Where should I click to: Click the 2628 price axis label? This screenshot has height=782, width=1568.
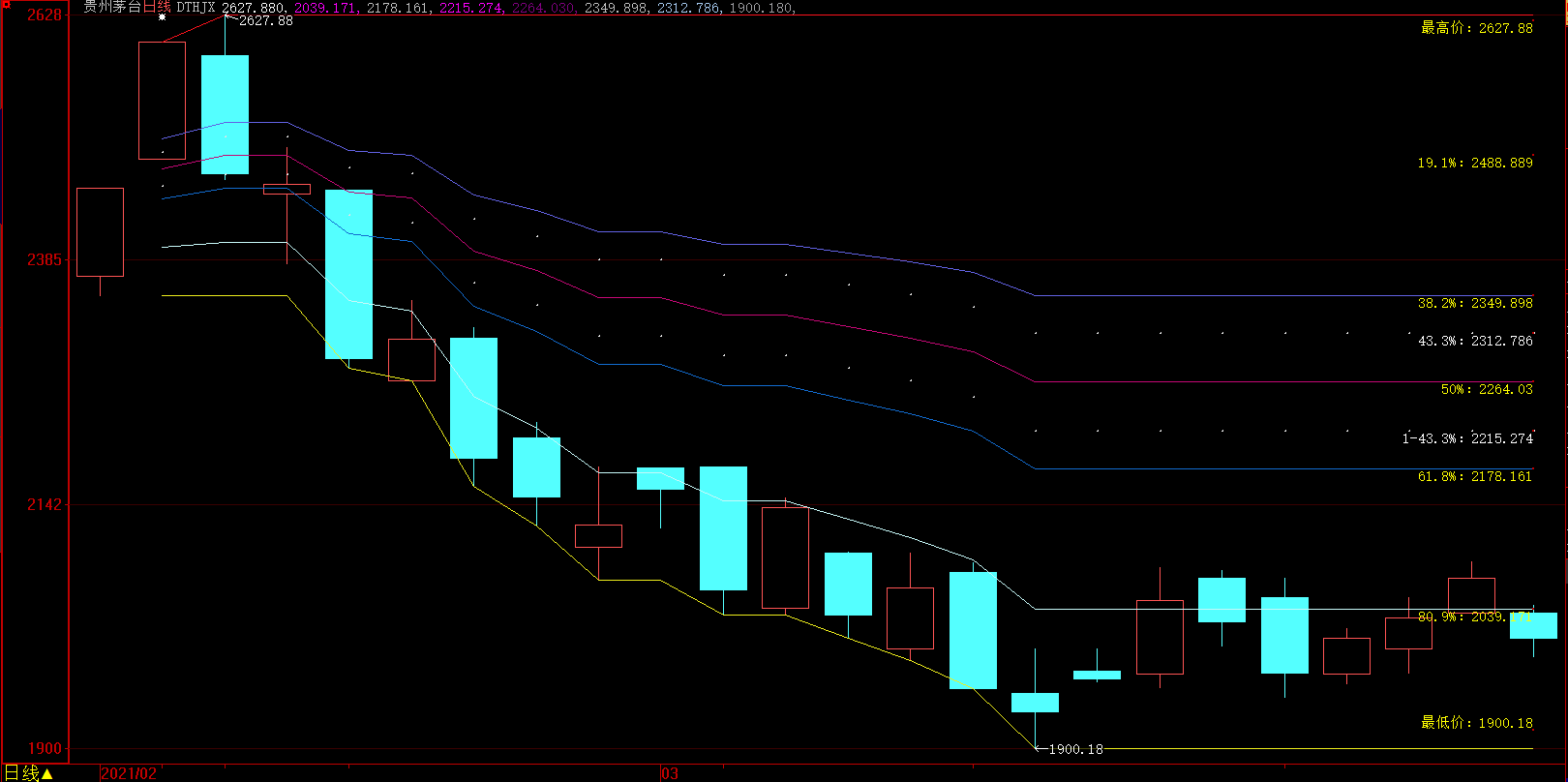[44, 15]
